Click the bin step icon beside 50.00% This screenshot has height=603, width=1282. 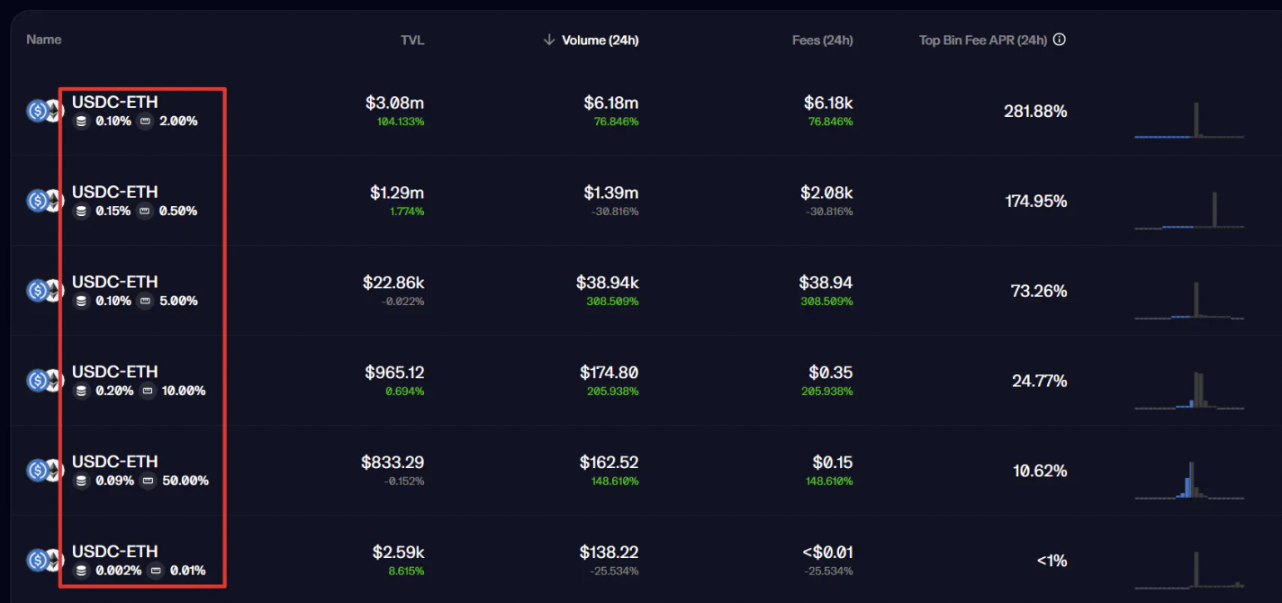tap(148, 481)
